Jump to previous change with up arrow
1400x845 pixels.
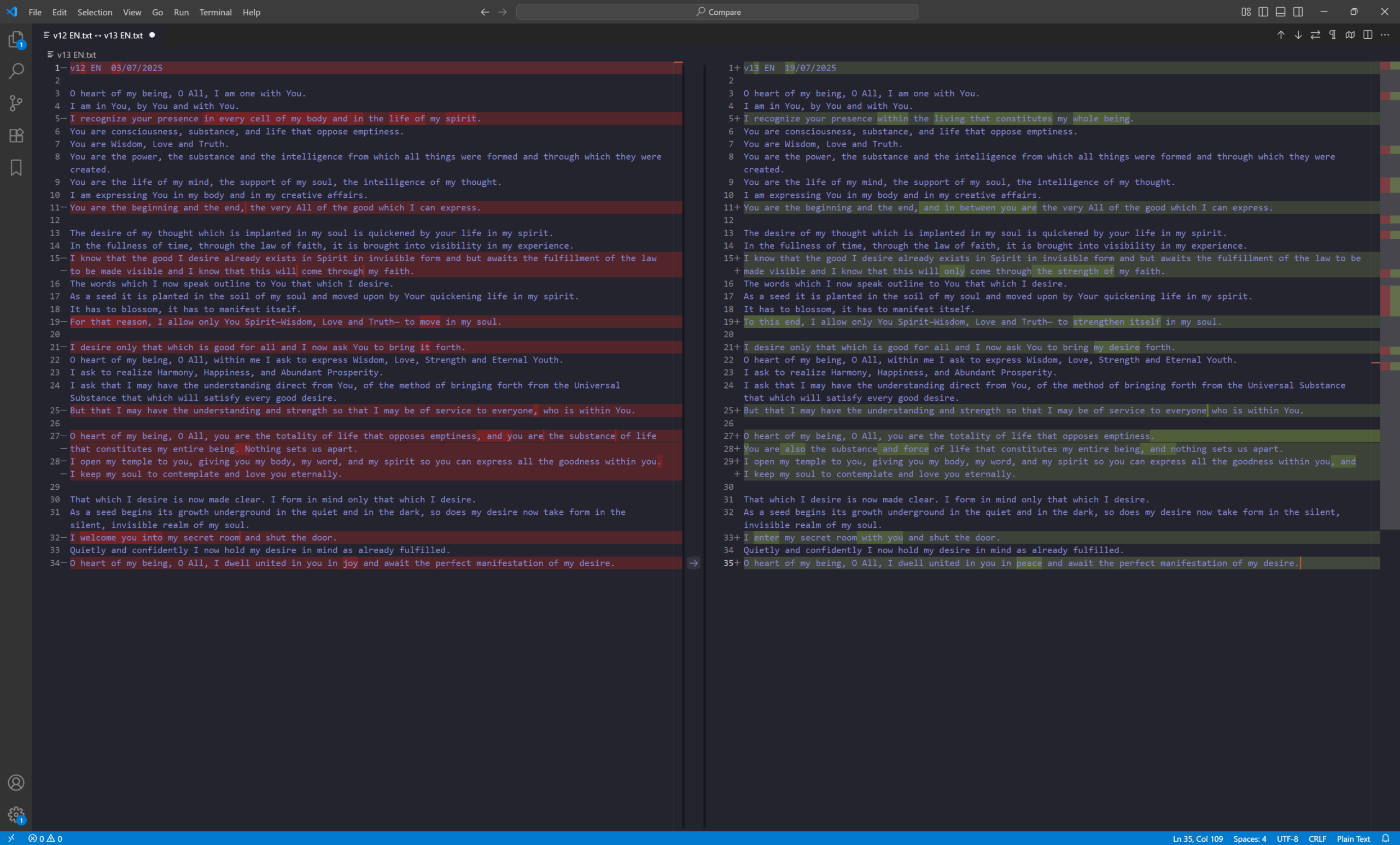pos(1281,35)
